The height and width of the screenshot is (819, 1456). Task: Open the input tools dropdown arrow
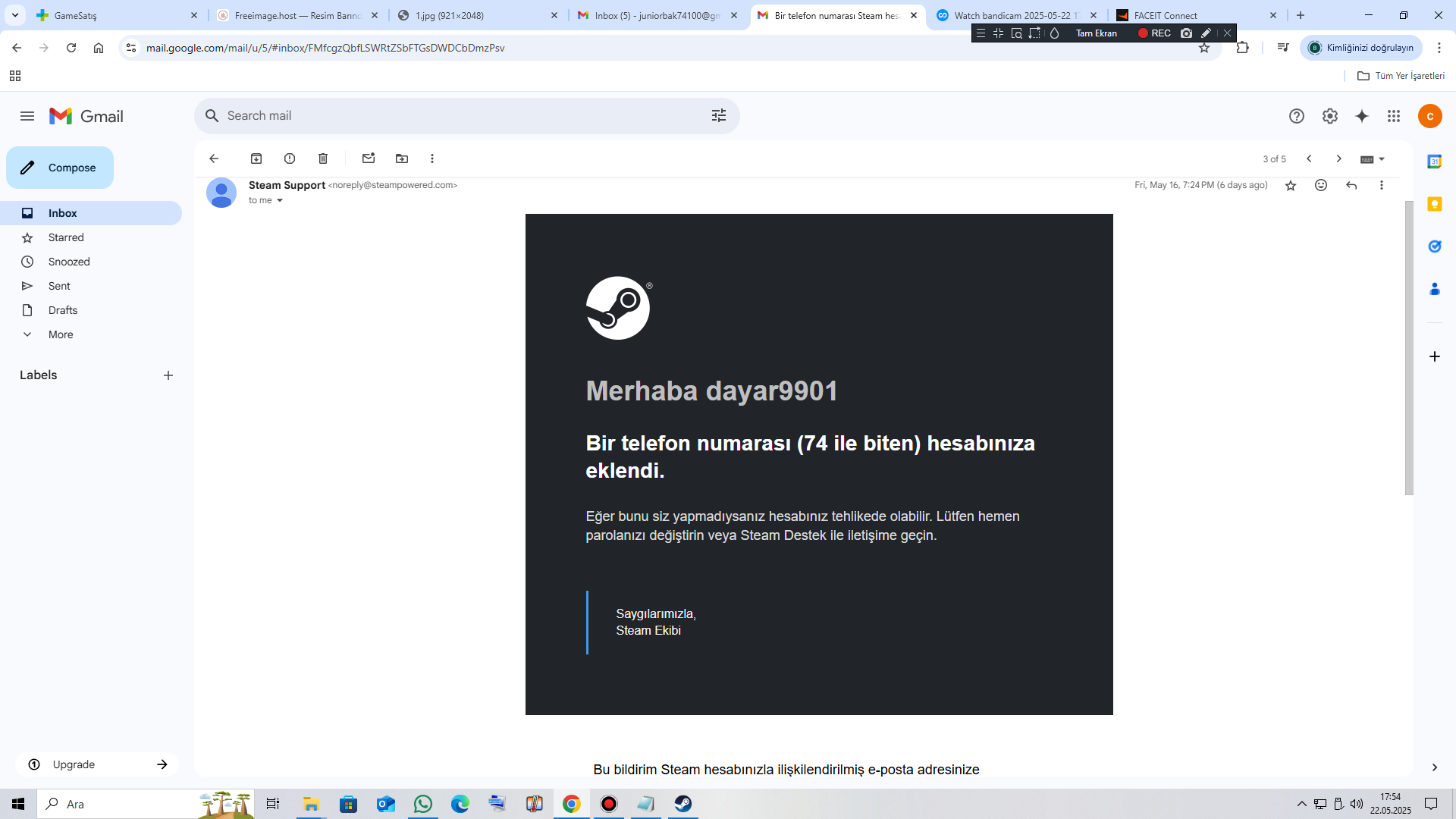[1382, 159]
